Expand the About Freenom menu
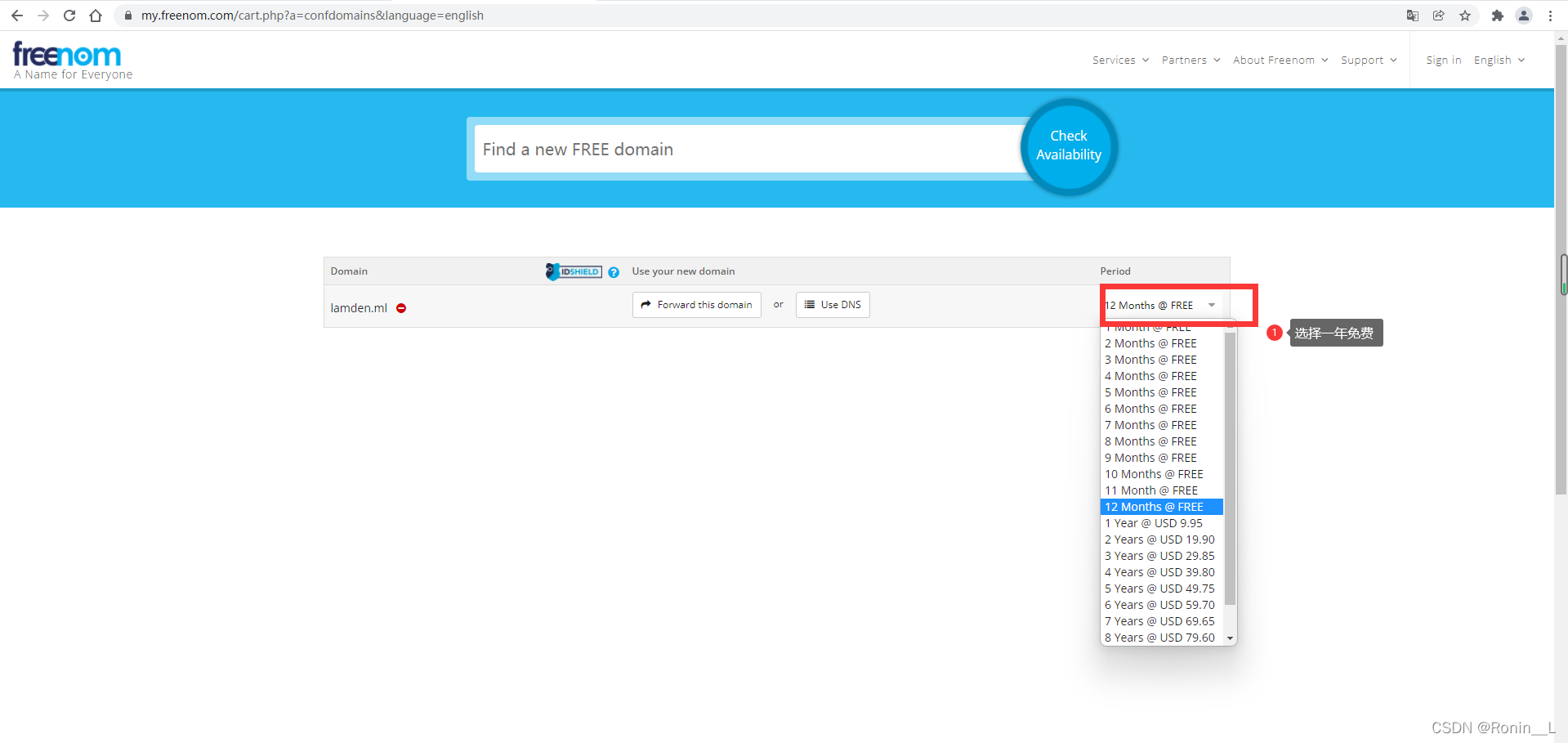Image resolution: width=1568 pixels, height=743 pixels. tap(1280, 60)
